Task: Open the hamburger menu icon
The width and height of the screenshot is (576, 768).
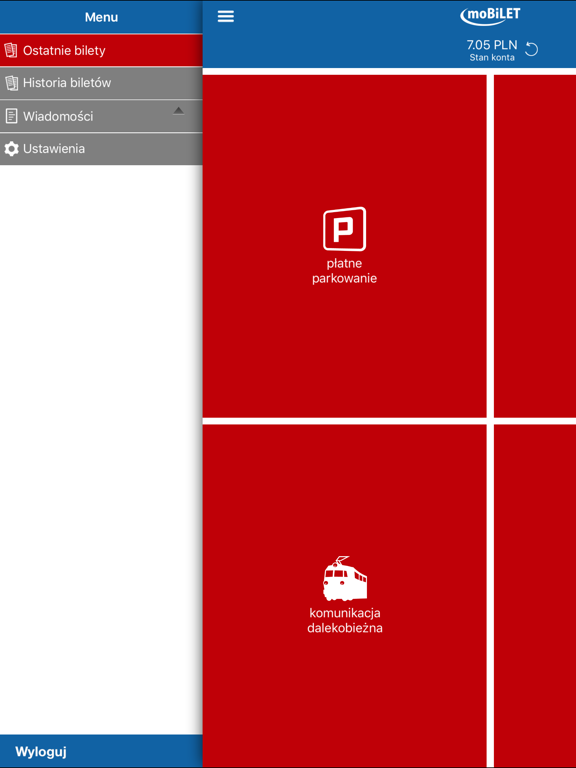Action: click(x=226, y=16)
